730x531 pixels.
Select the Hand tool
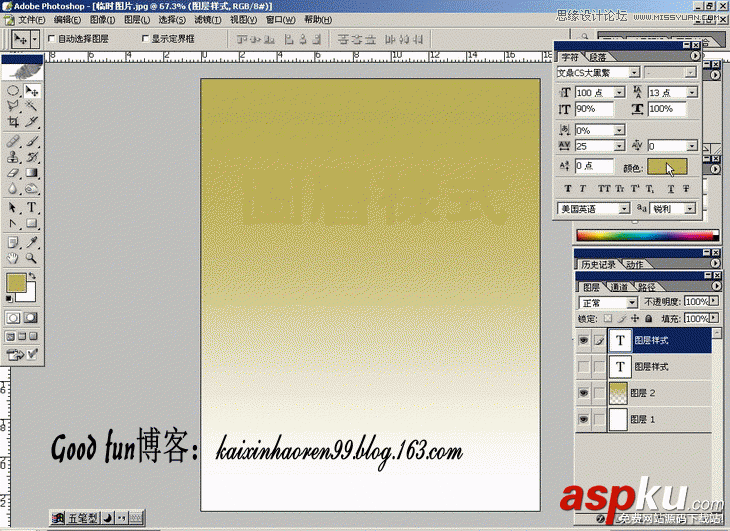13,258
